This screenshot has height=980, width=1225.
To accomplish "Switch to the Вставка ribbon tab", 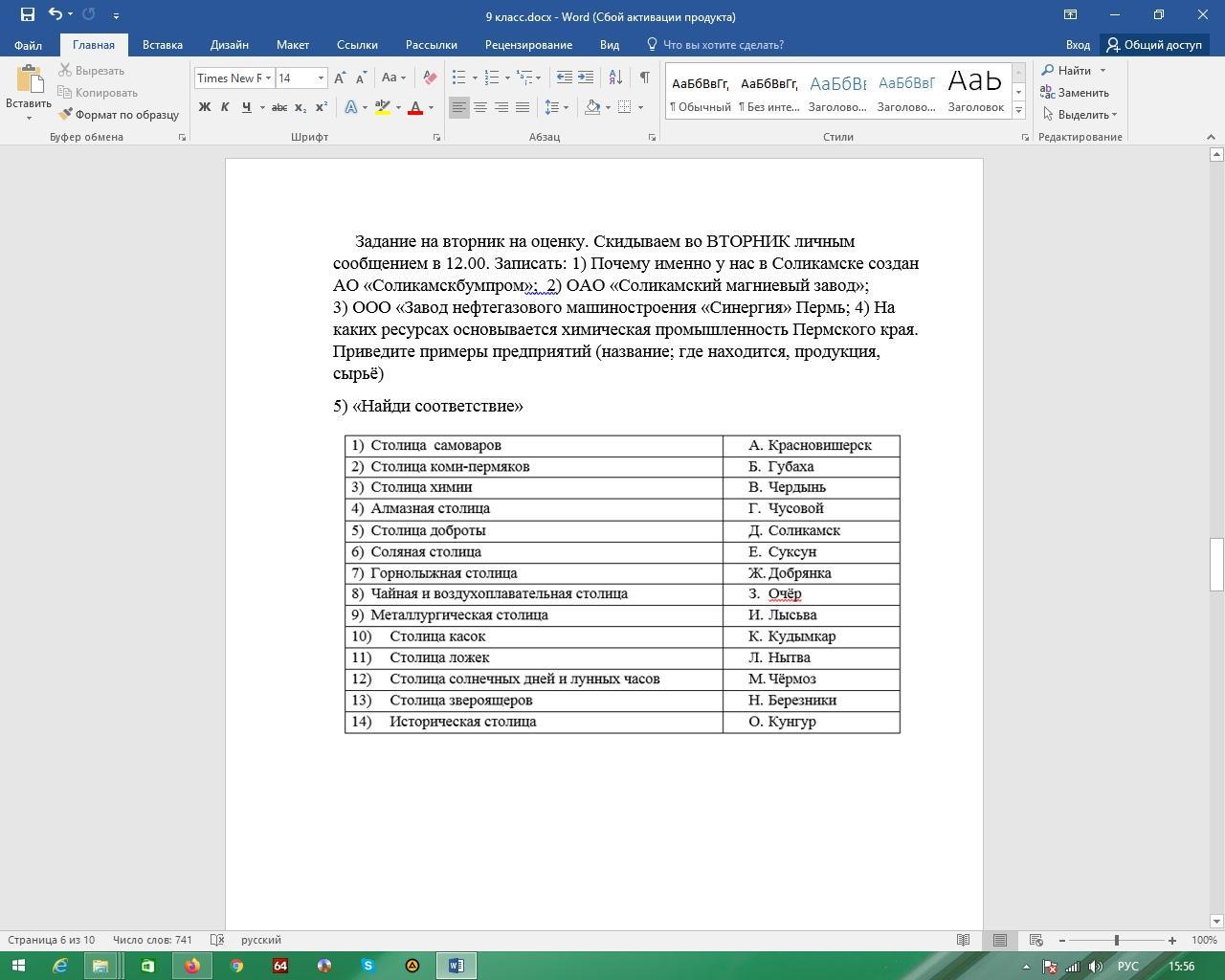I will [163, 45].
